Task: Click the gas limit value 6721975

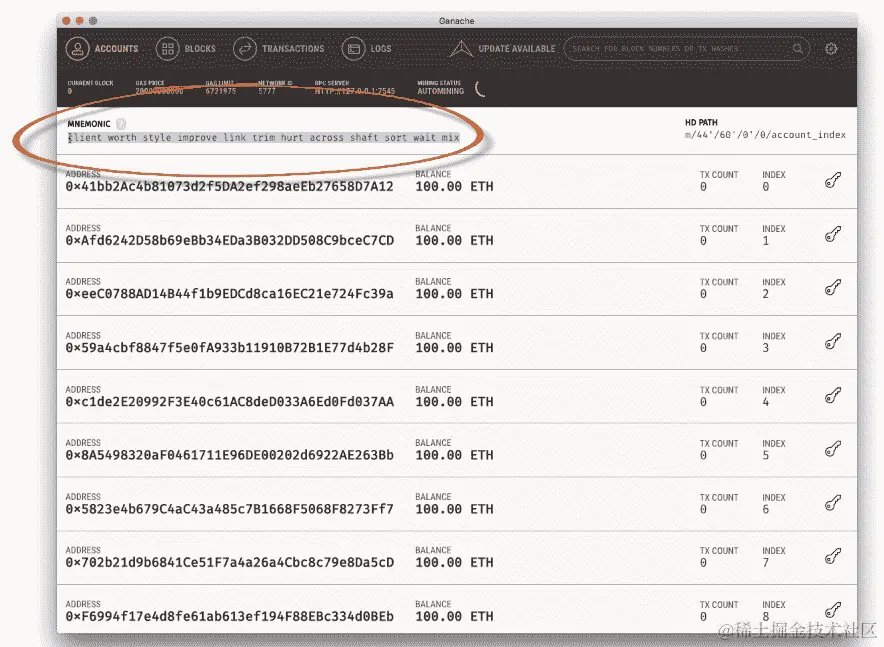Action: tap(220, 91)
